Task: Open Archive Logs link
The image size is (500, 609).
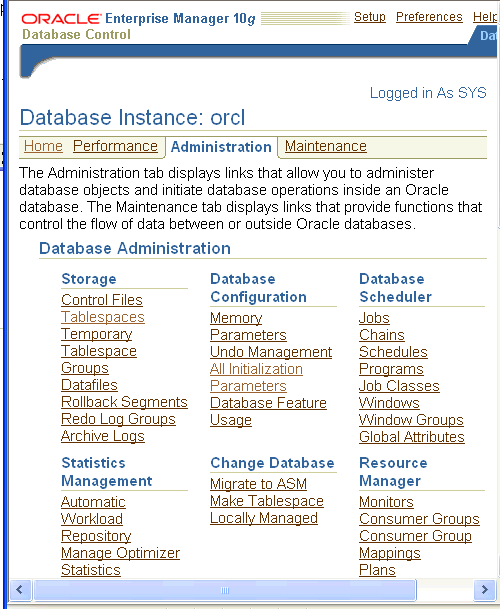Action: click(103, 437)
